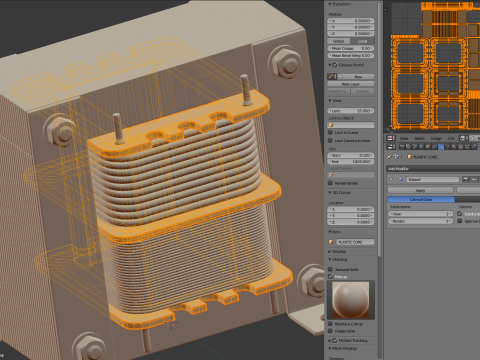Image resolution: width=480 pixels, height=360 pixels.
Task: Enable the Optimal Display checkbox
Action: point(460,221)
